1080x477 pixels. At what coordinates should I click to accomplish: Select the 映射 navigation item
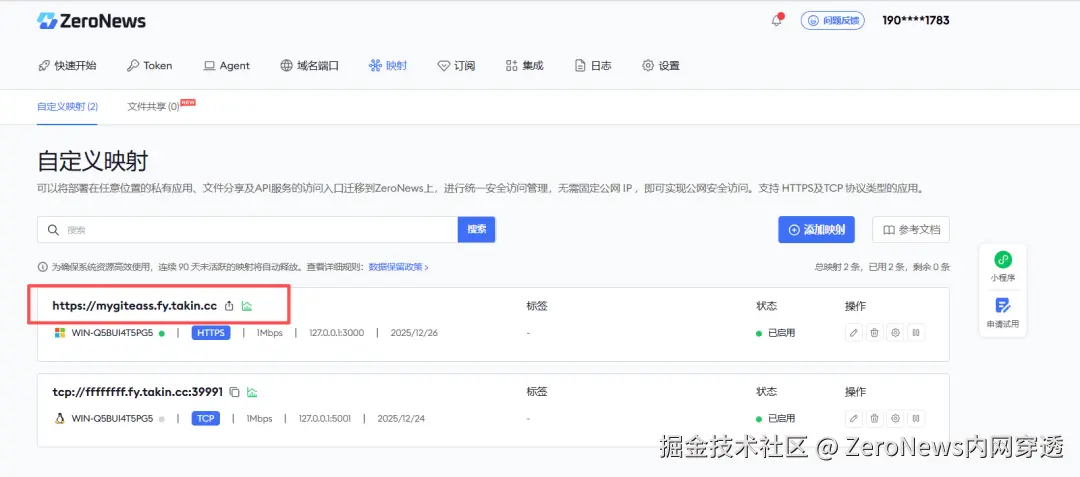(388, 65)
